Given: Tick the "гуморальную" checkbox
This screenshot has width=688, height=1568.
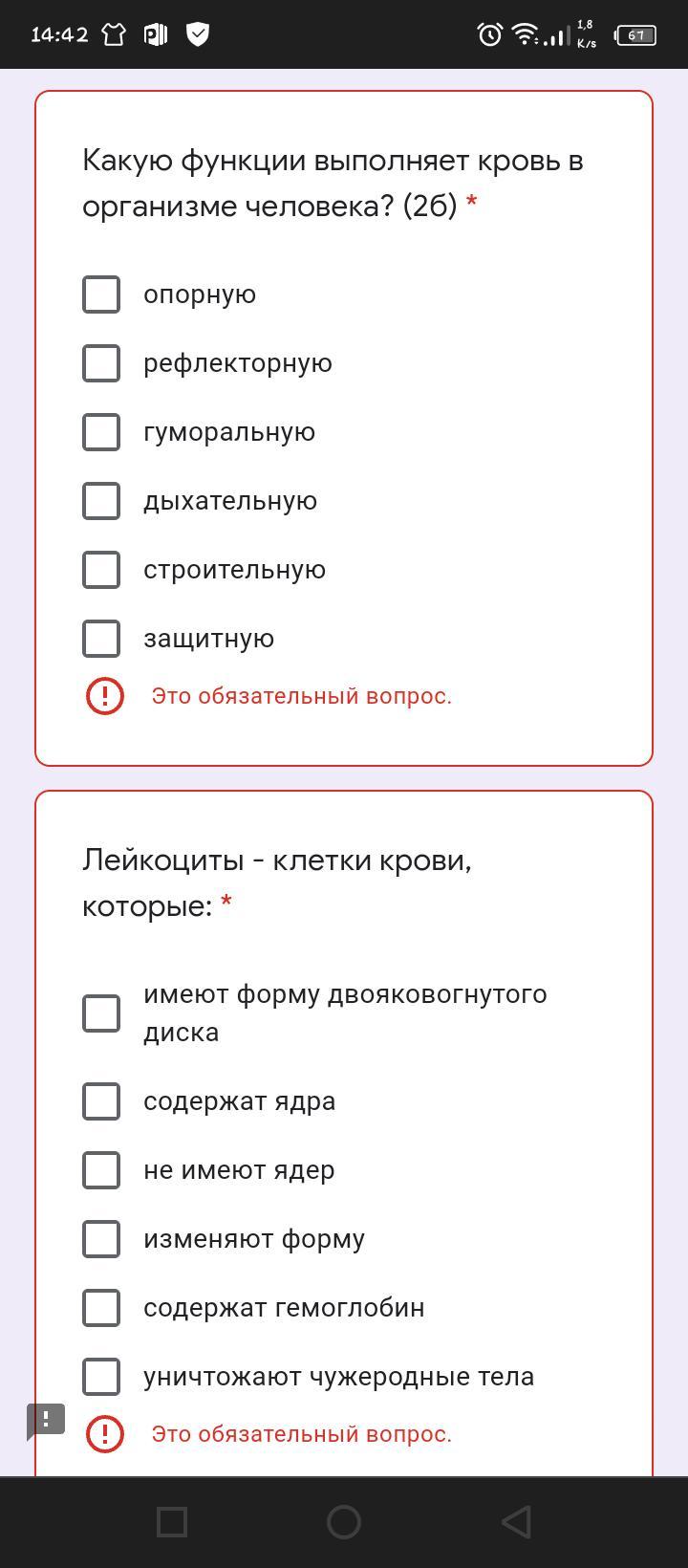Looking at the screenshot, I should click(x=101, y=432).
